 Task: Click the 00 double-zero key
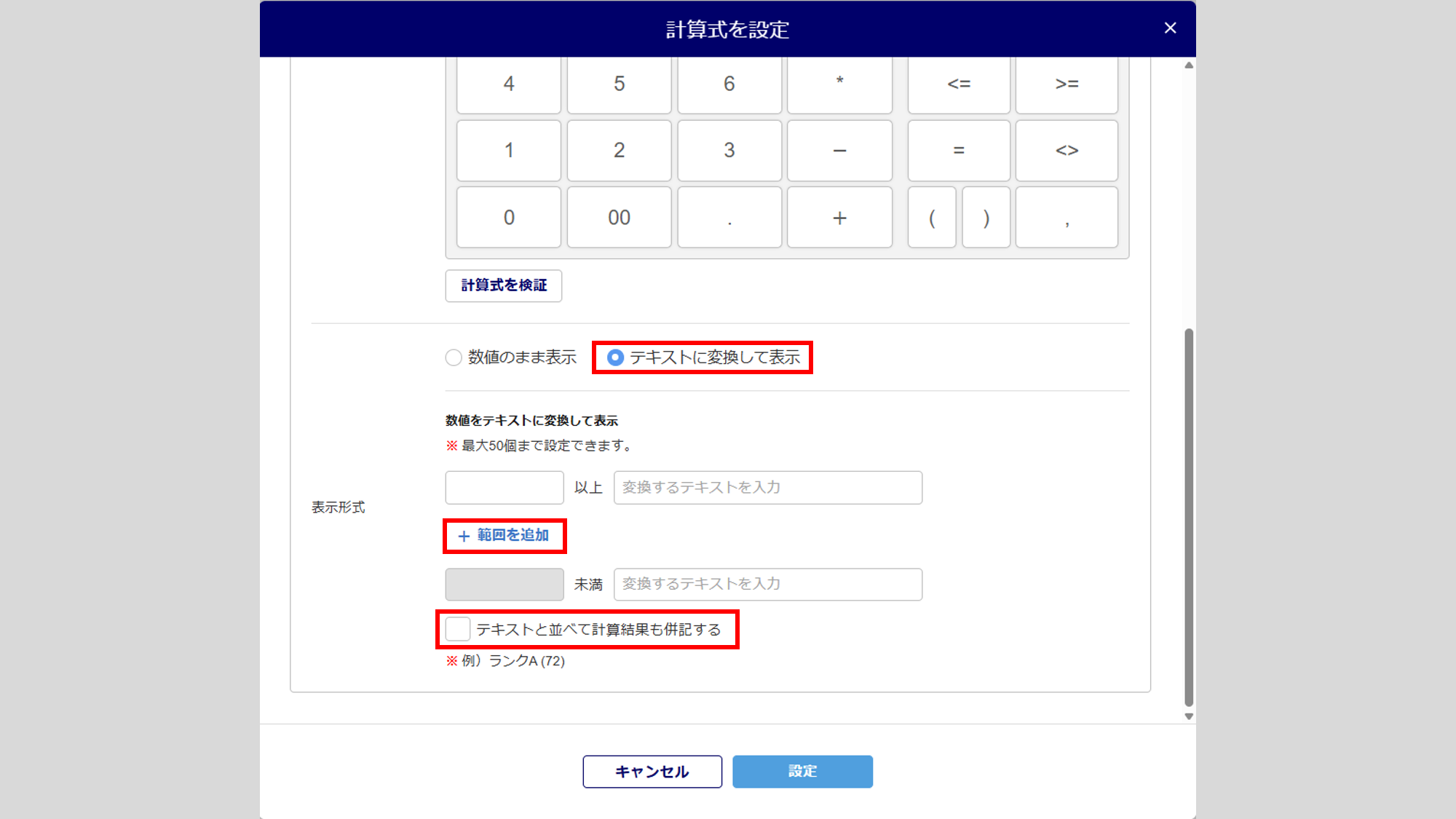tap(619, 217)
